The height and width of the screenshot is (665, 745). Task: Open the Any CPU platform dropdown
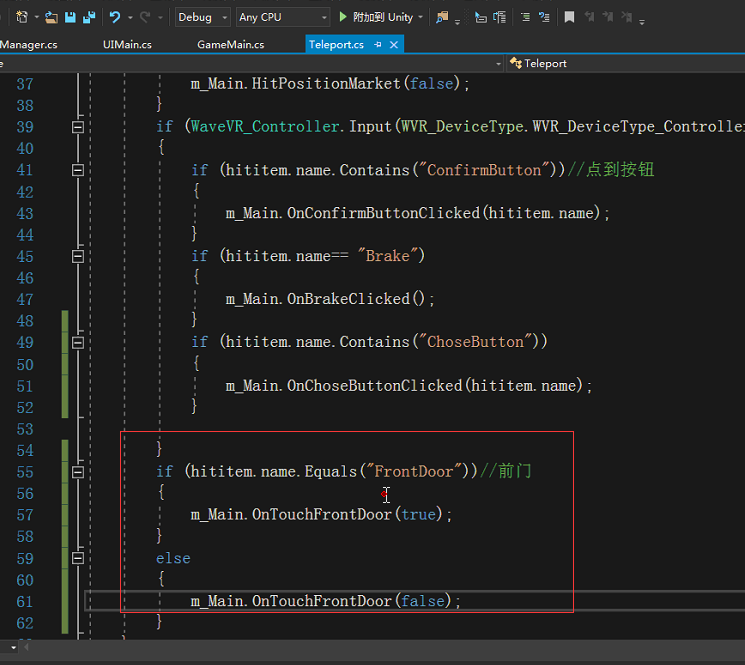tap(283, 18)
